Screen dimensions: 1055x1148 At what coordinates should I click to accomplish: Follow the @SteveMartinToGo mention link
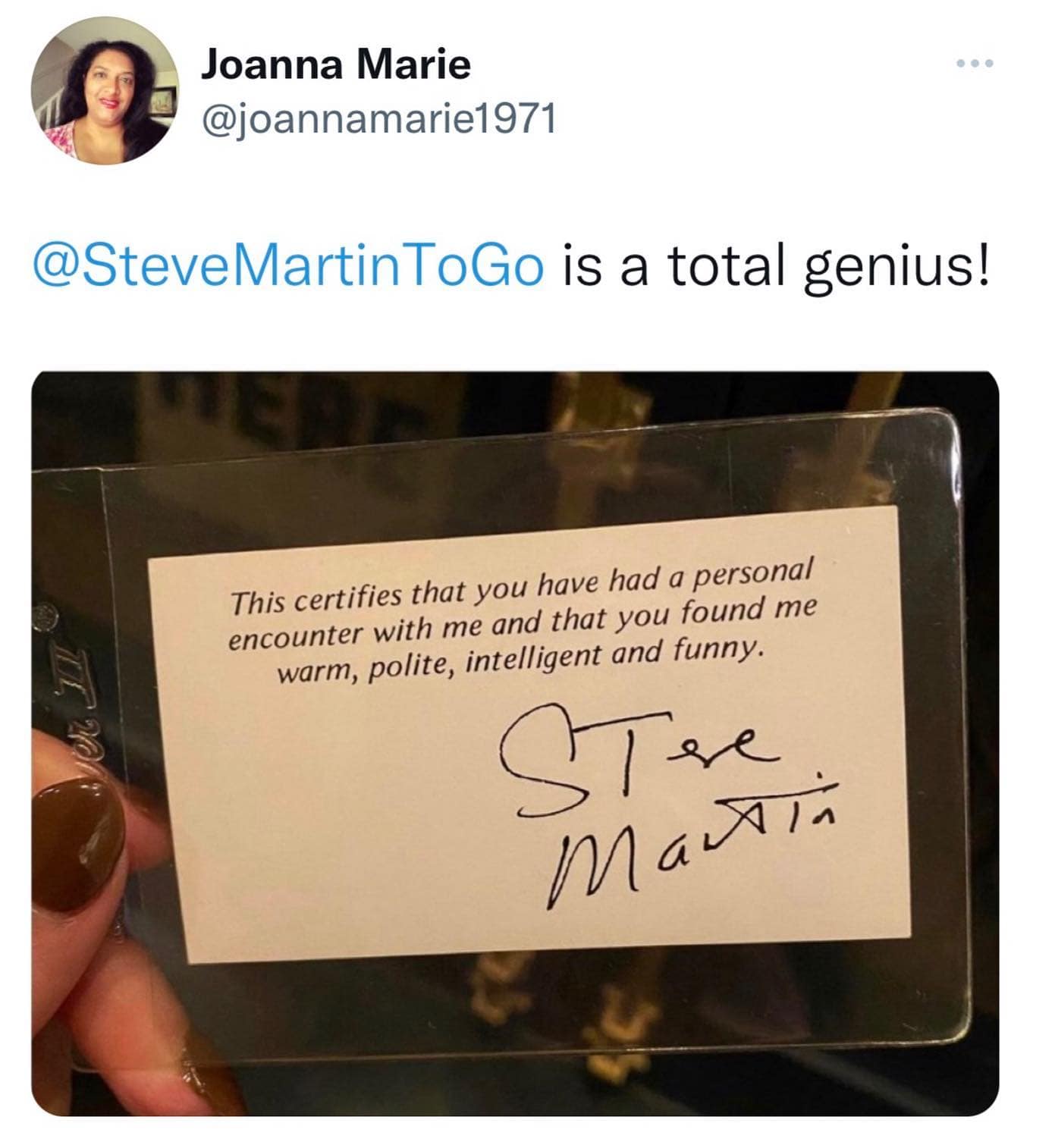pos(288,267)
